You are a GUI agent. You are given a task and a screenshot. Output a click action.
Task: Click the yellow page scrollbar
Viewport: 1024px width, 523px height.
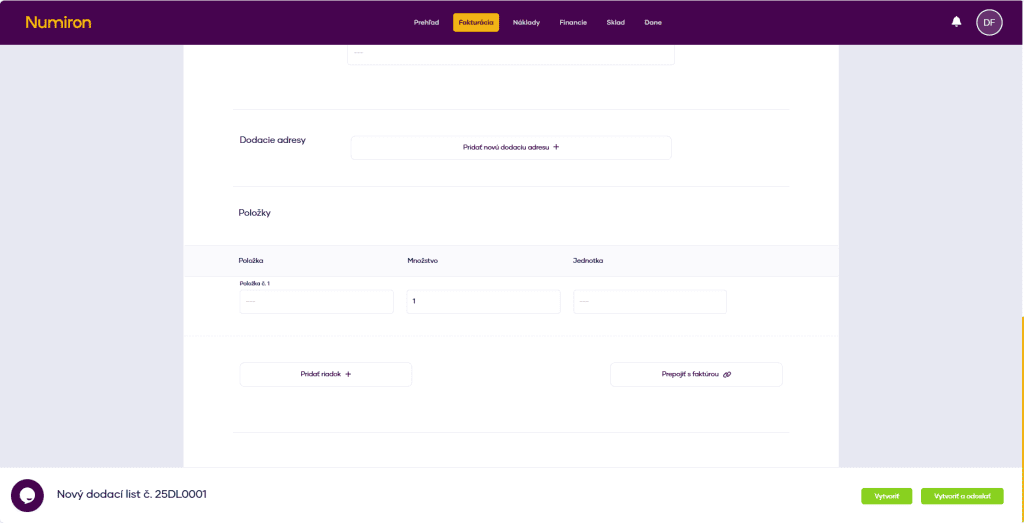point(1022,390)
